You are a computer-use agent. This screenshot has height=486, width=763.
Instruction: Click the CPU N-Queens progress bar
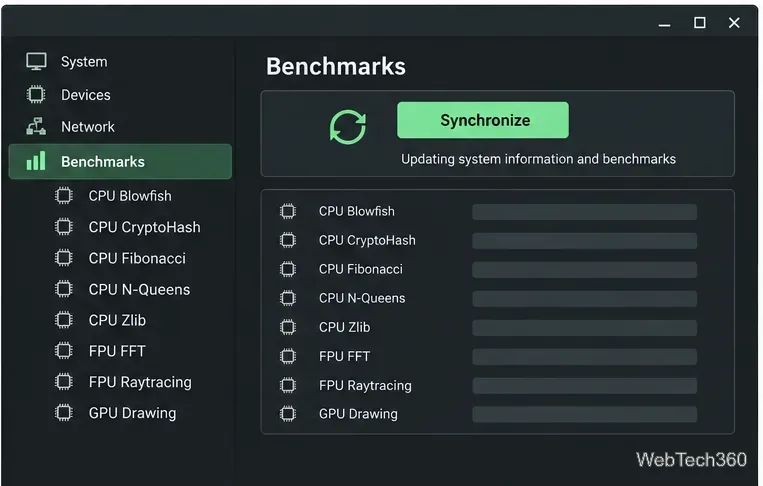(584, 298)
